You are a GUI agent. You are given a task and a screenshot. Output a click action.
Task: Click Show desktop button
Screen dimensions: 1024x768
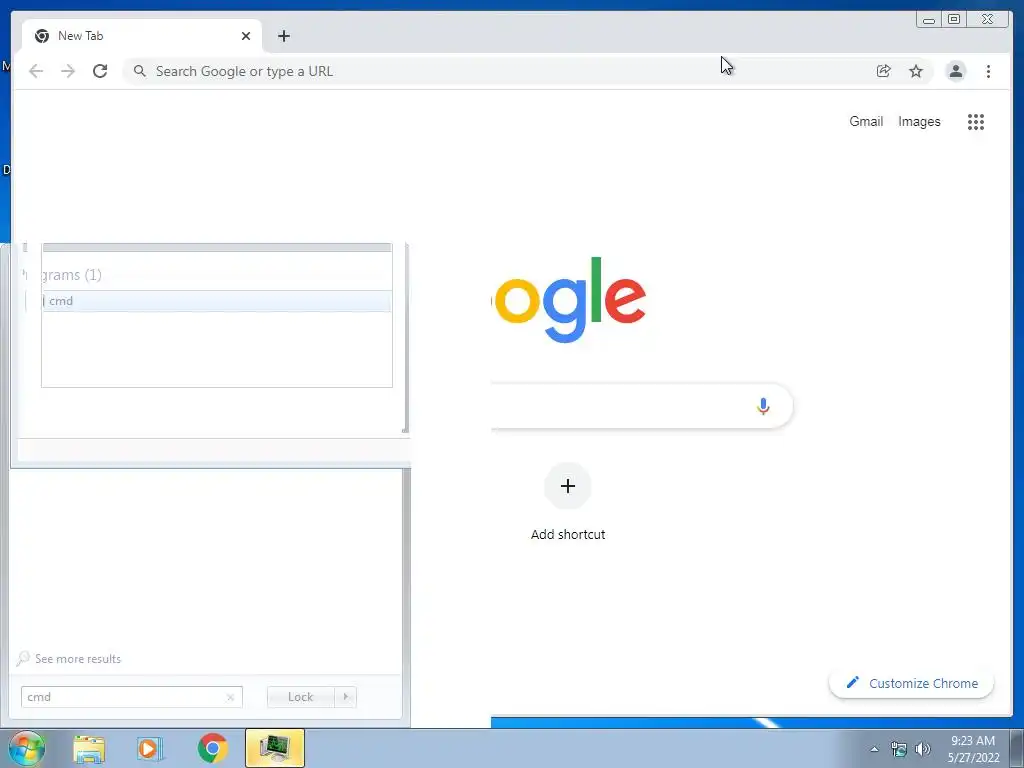pyautogui.click(x=1017, y=749)
